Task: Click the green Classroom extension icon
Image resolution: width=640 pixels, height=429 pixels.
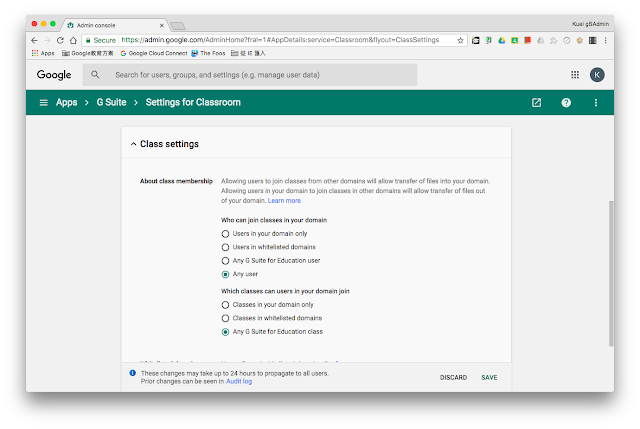Action: pyautogui.click(x=515, y=40)
